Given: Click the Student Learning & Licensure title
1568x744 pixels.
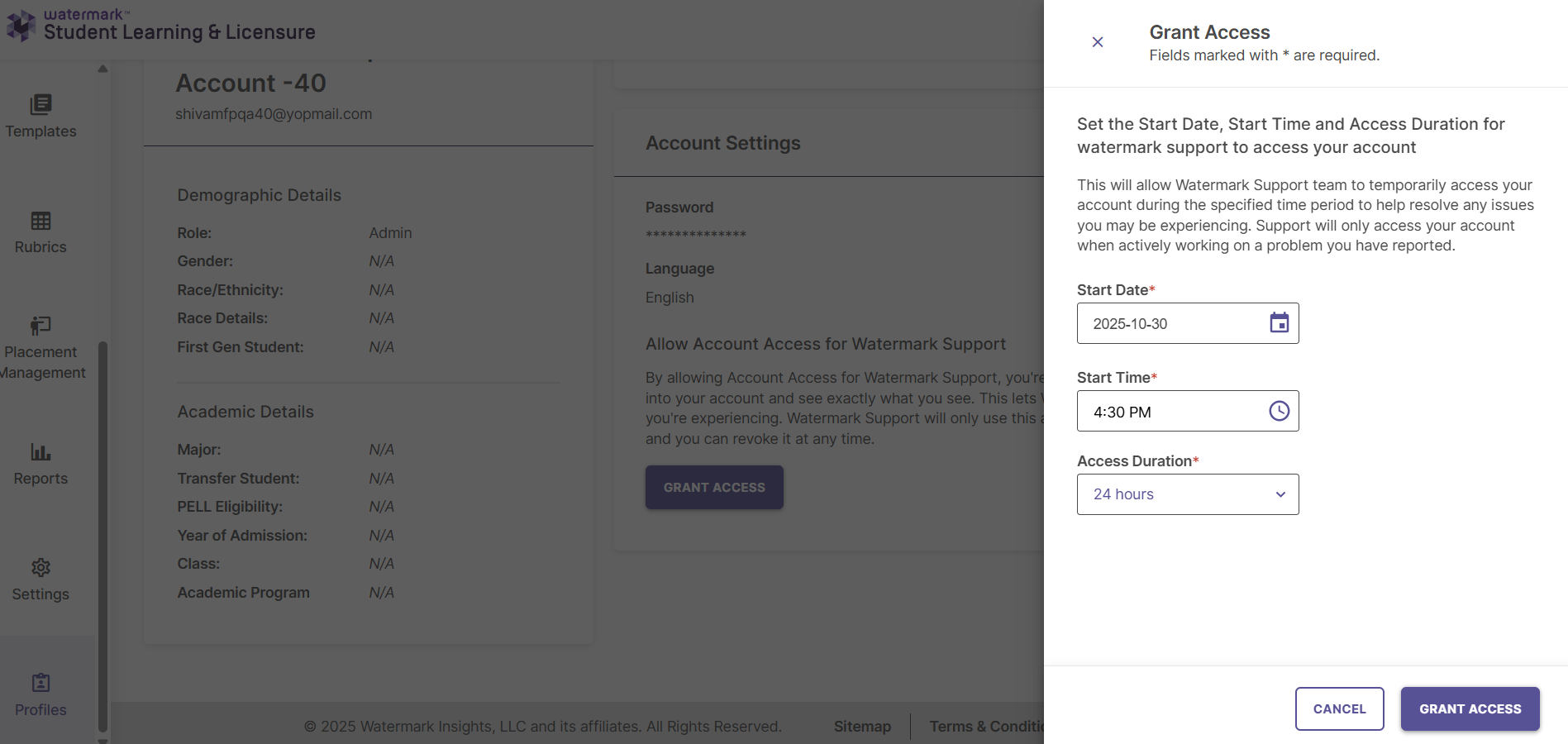Looking at the screenshot, I should tap(179, 32).
